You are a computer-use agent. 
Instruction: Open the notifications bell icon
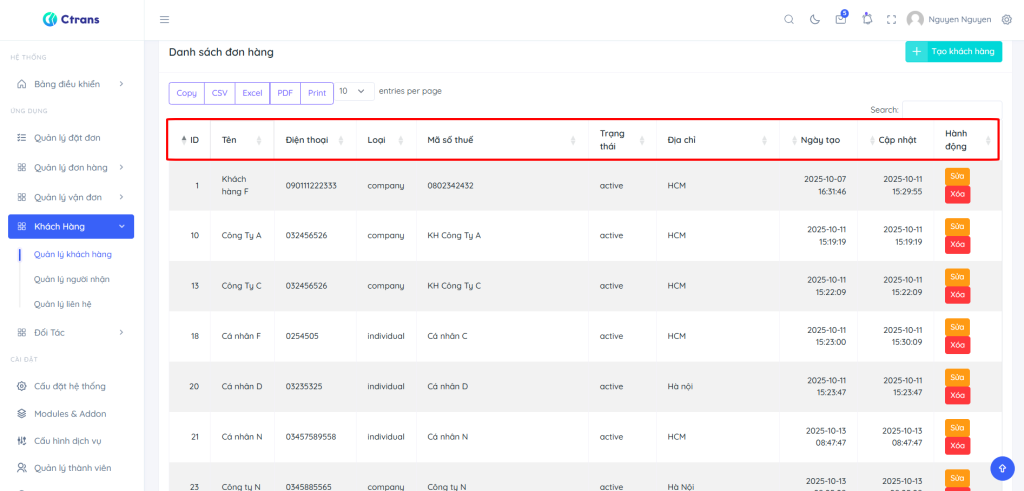[x=866, y=19]
